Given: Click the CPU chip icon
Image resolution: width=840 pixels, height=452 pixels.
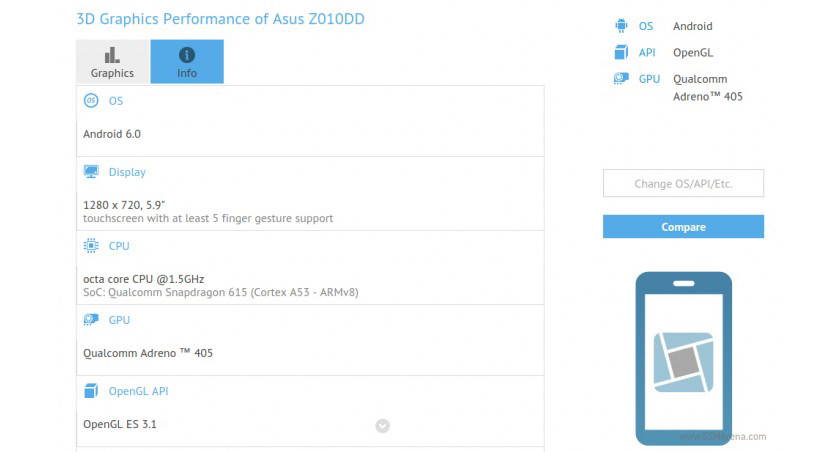Looking at the screenshot, I should click(x=91, y=246).
